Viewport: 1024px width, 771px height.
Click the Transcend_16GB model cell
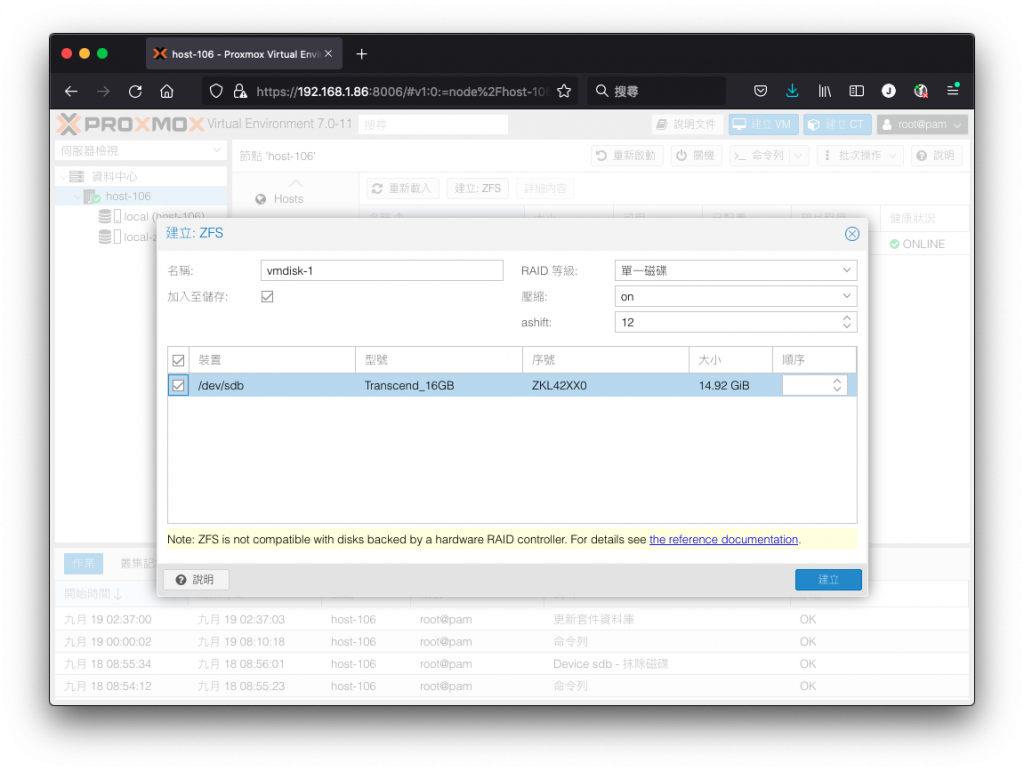409,386
